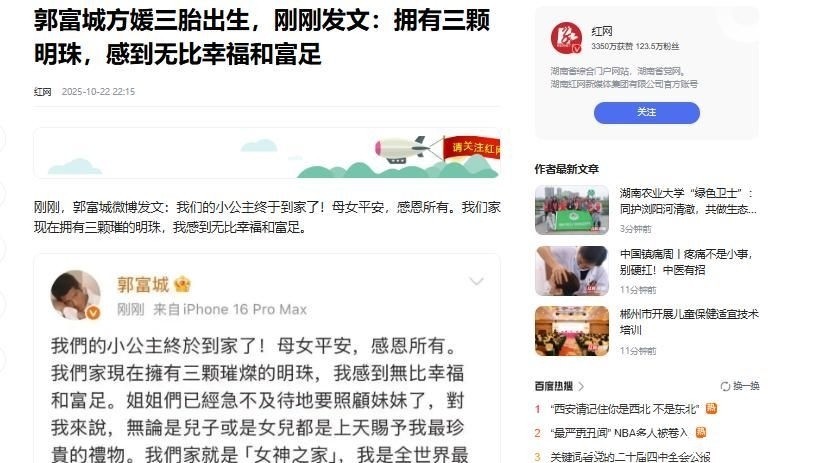Click the 换一换 refresh icon
The image size is (830, 463).
point(725,386)
